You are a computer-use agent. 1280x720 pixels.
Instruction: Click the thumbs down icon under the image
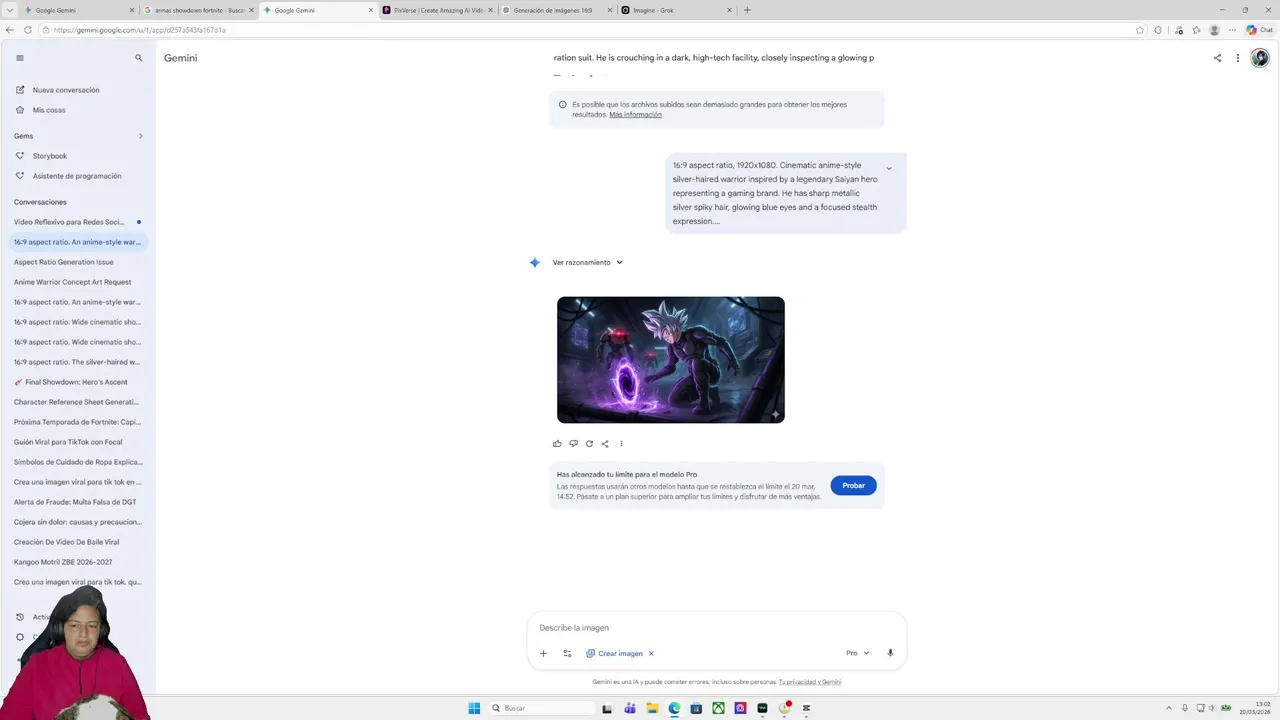tap(573, 444)
